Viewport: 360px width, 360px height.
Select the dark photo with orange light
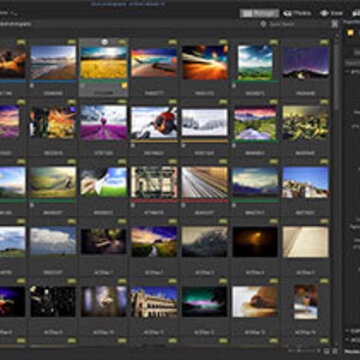tap(255, 242)
